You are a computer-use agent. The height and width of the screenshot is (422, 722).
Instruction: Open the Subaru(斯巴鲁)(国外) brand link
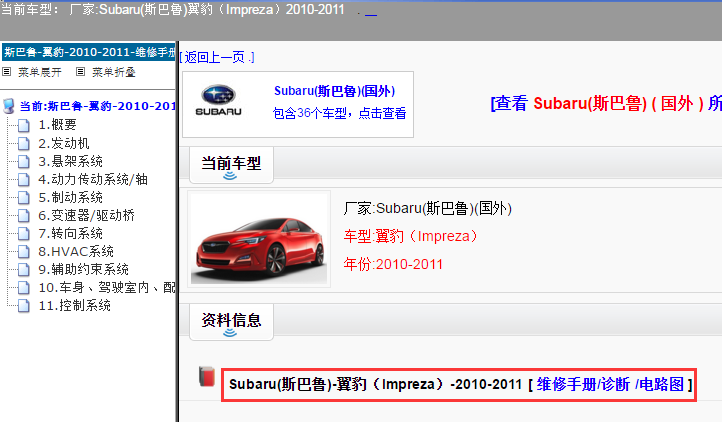point(335,91)
